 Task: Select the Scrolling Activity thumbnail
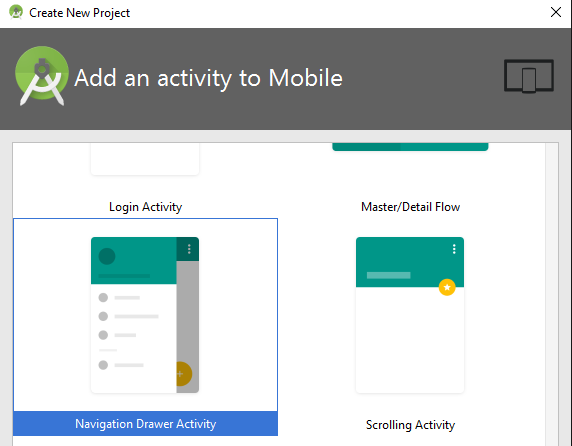410,315
